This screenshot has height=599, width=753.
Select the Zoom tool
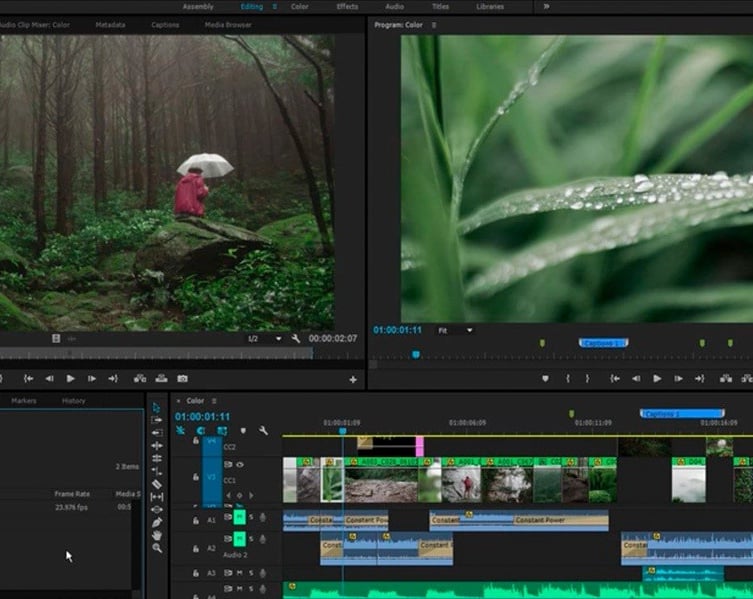click(x=157, y=548)
